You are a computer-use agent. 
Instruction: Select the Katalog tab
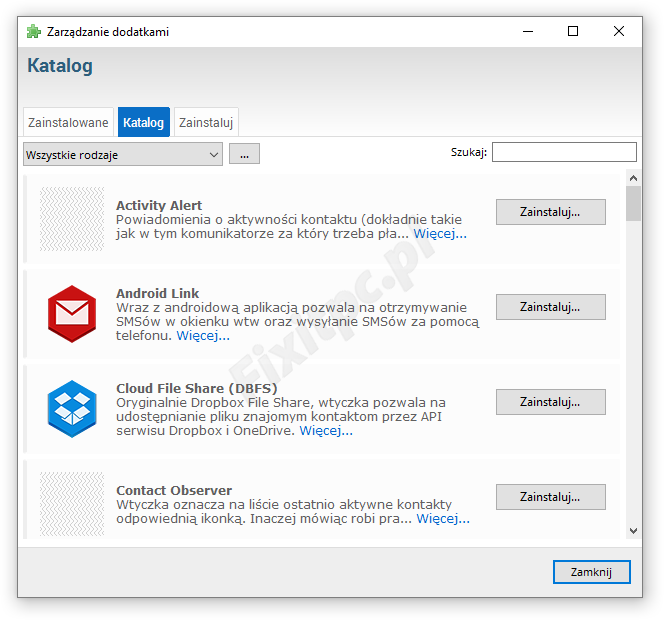click(144, 122)
